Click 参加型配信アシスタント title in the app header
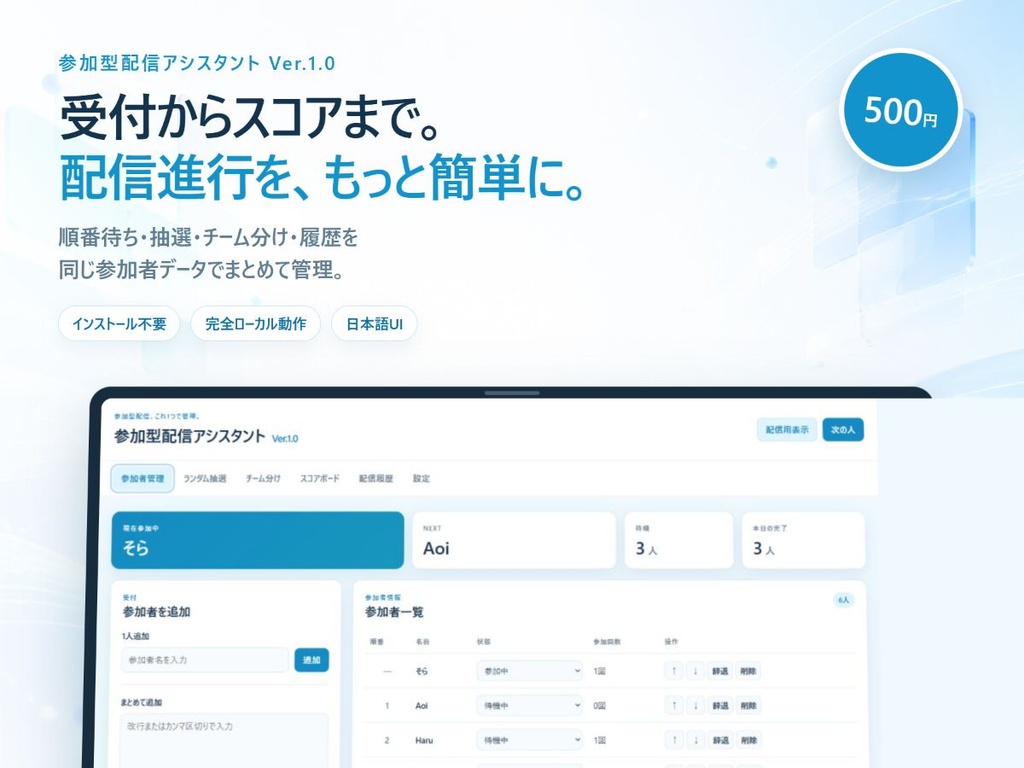 pyautogui.click(x=189, y=436)
